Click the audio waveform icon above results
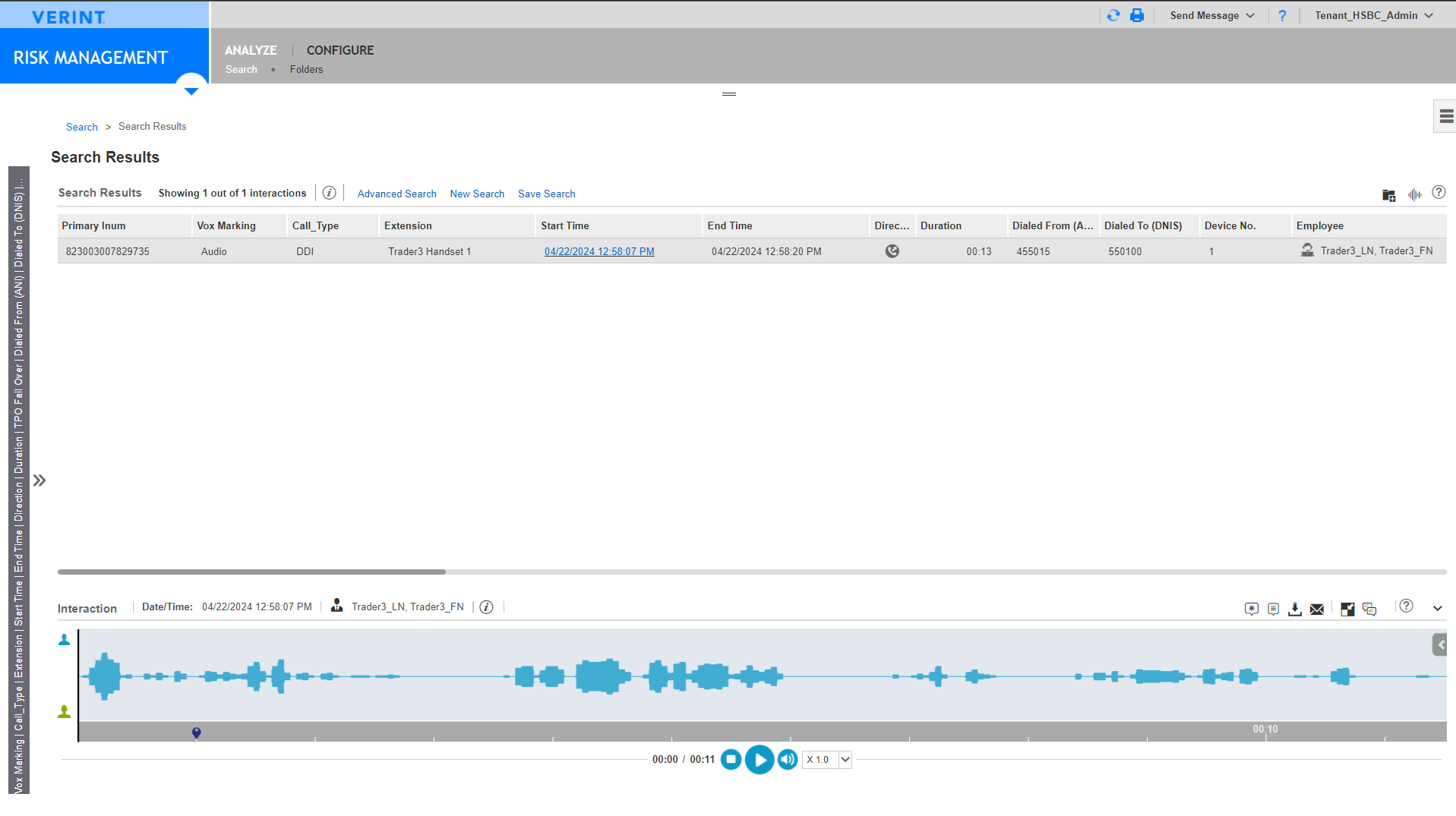This screenshot has width=1456, height=816. click(1414, 195)
